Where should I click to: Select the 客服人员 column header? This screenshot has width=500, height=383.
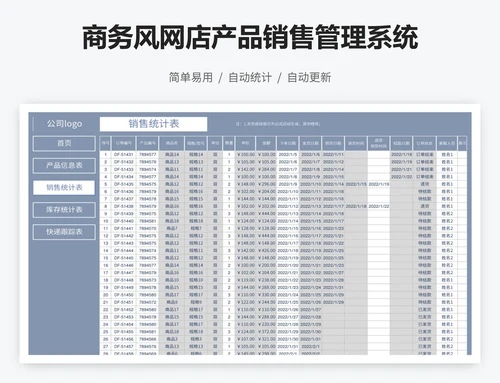447,143
